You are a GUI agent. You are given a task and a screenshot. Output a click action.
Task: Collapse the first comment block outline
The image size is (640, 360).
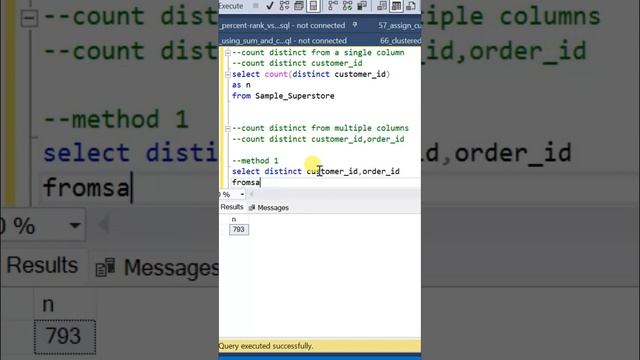pos(228,53)
